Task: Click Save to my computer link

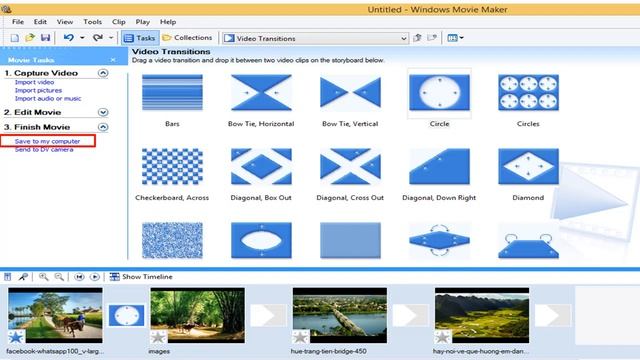Action: point(47,141)
